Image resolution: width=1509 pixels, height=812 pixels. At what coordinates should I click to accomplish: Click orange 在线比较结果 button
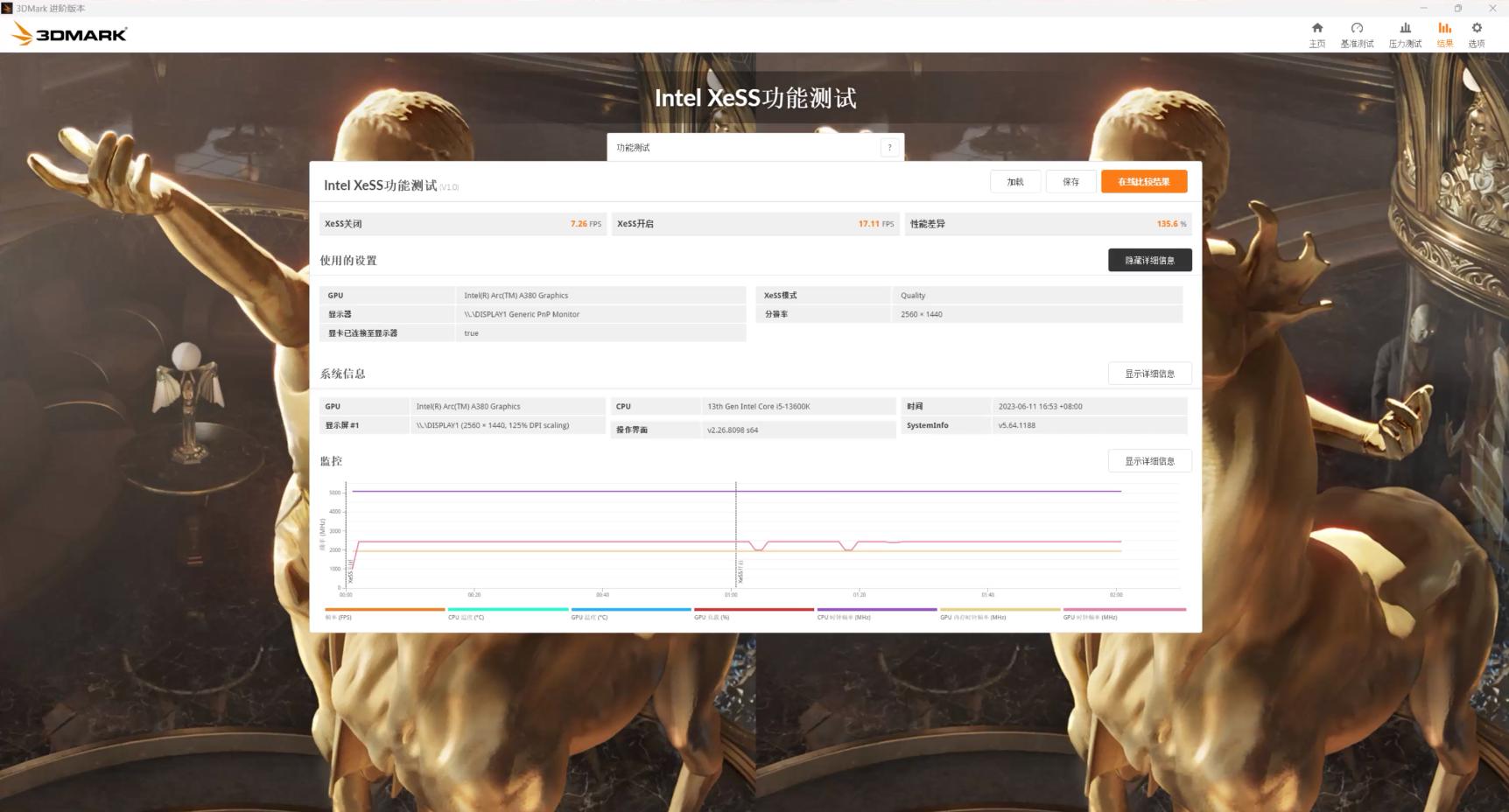1143,182
